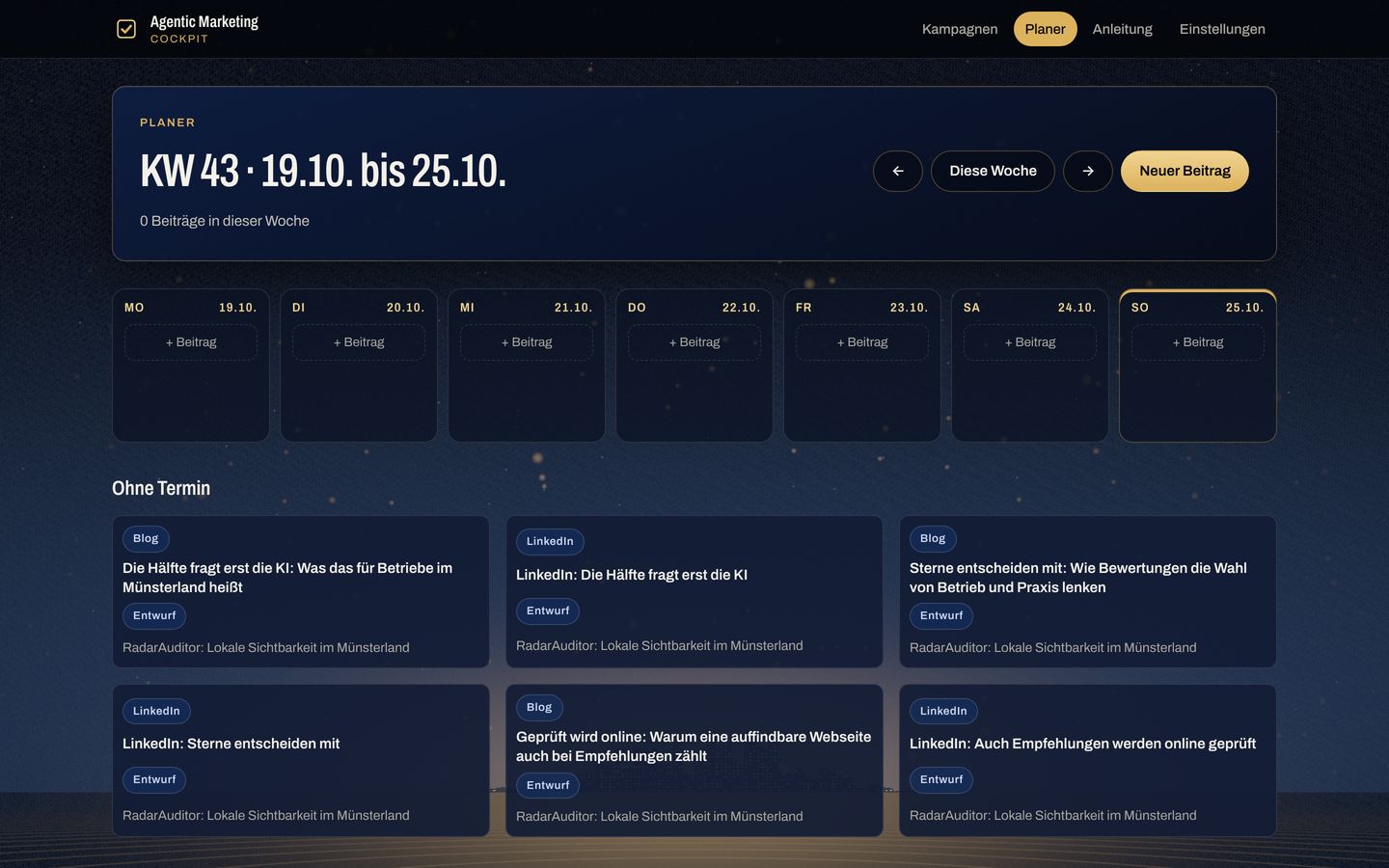This screenshot has width=1389, height=868.
Task: Click Blog tag on 'Die Hälfte fragt' card
Action: click(146, 538)
